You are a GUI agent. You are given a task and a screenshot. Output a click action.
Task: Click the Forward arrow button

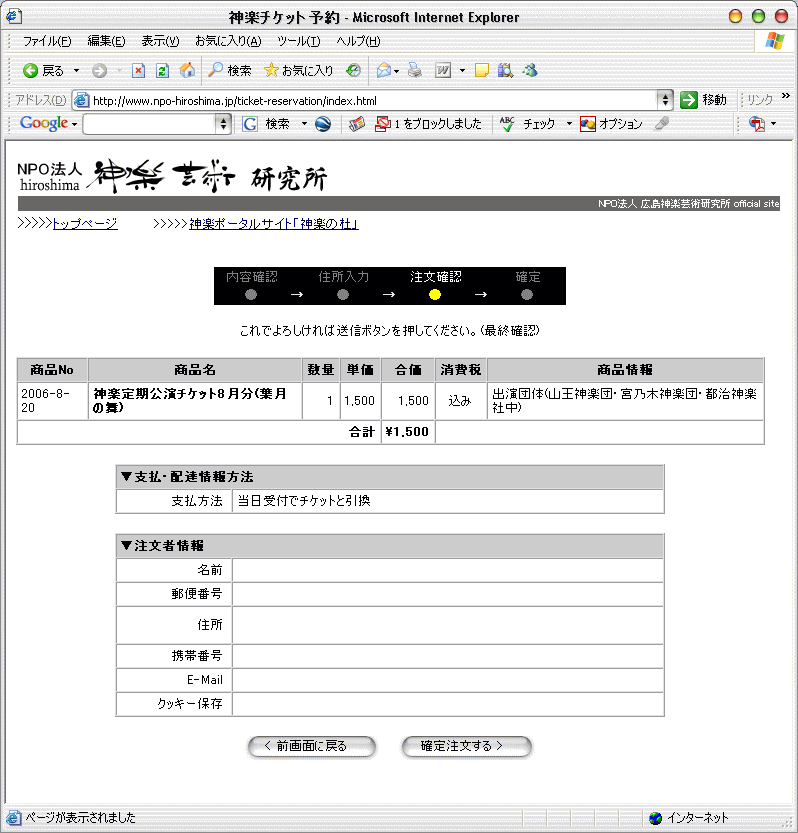tap(99, 70)
